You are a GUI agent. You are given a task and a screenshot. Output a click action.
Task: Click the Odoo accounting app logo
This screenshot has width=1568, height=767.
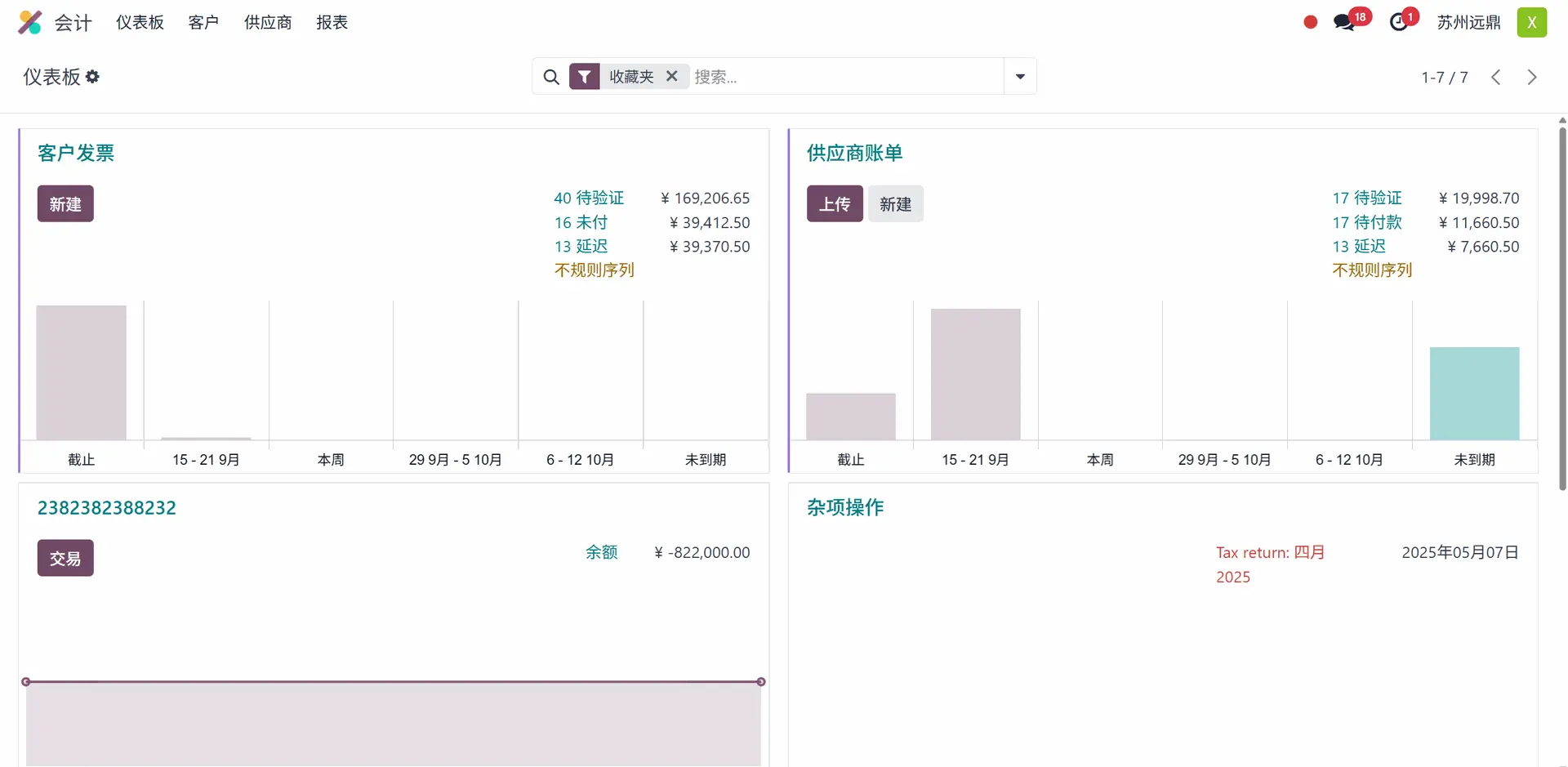point(30,22)
